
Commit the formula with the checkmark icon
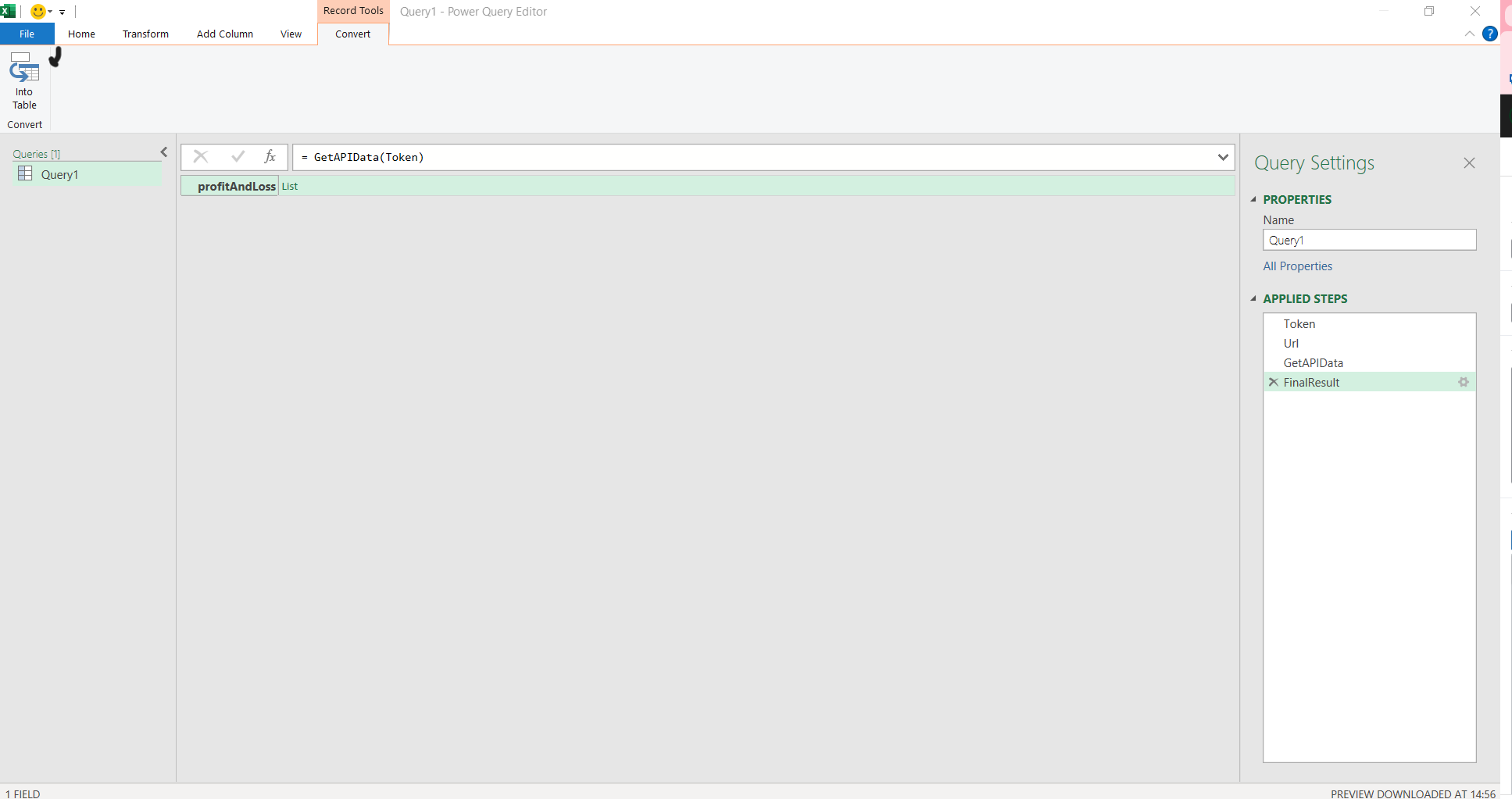pos(237,156)
